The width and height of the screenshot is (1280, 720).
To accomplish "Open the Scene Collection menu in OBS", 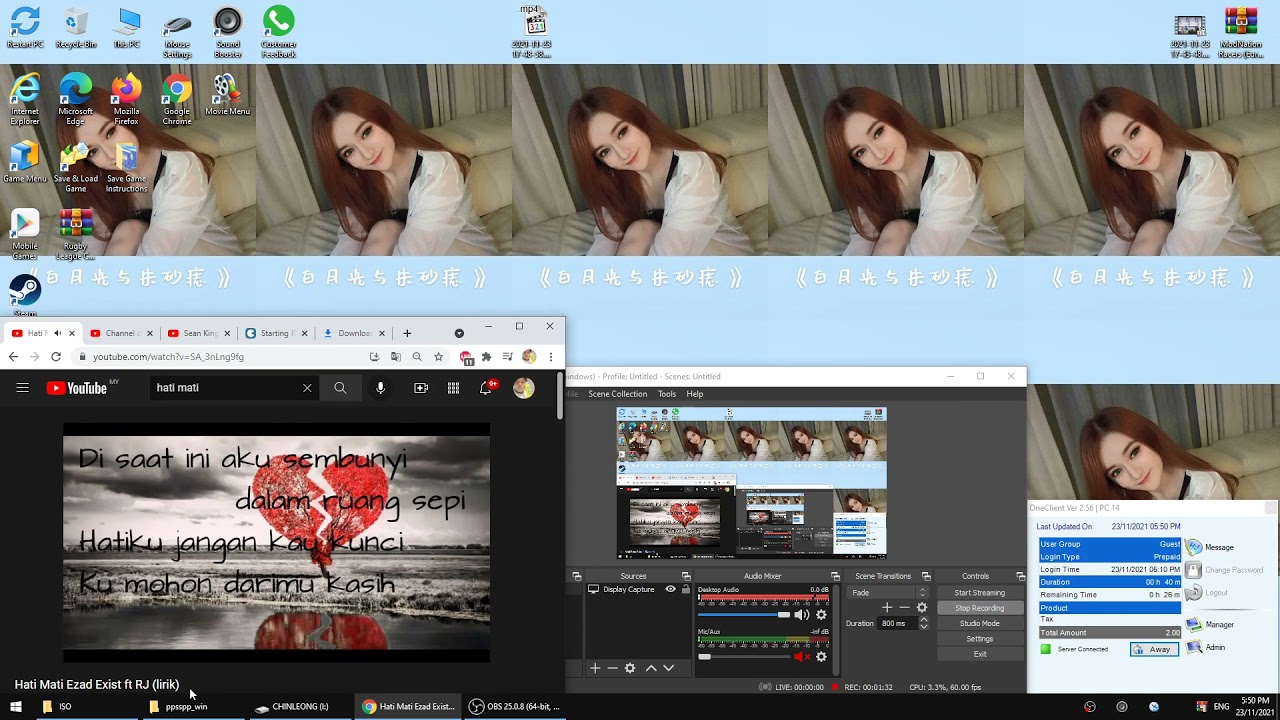I will (x=618, y=394).
